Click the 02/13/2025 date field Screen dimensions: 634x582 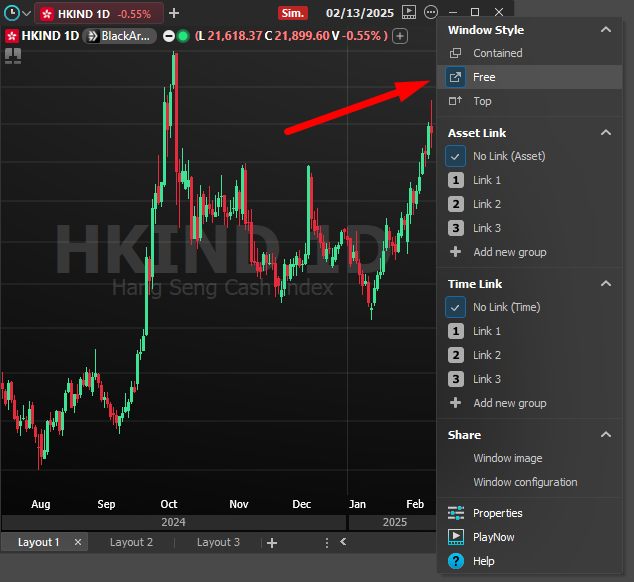pyautogui.click(x=360, y=12)
